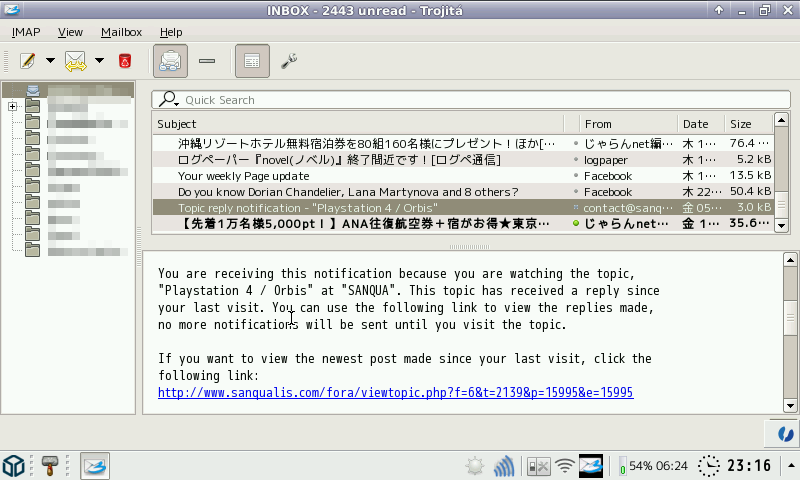Open the dropdown arrow next to the Reply icon
800x480 pixels.
pos(100,61)
